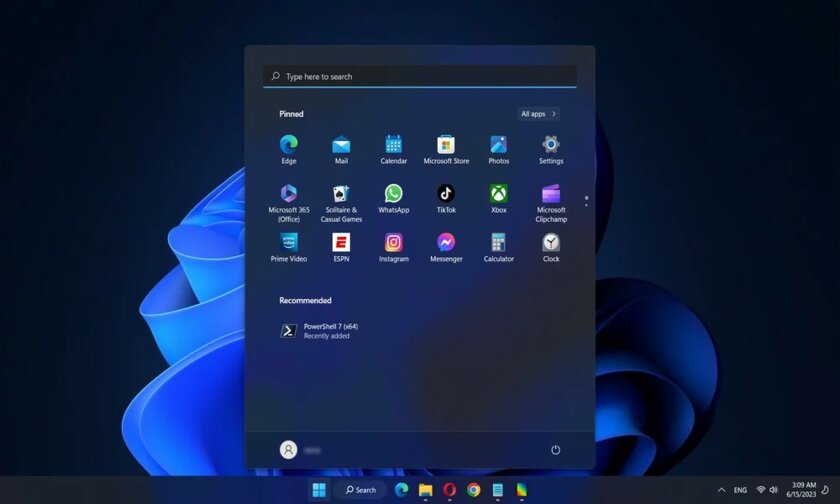This screenshot has height=504, width=840.
Task: Launch the Mail app
Action: 341,149
